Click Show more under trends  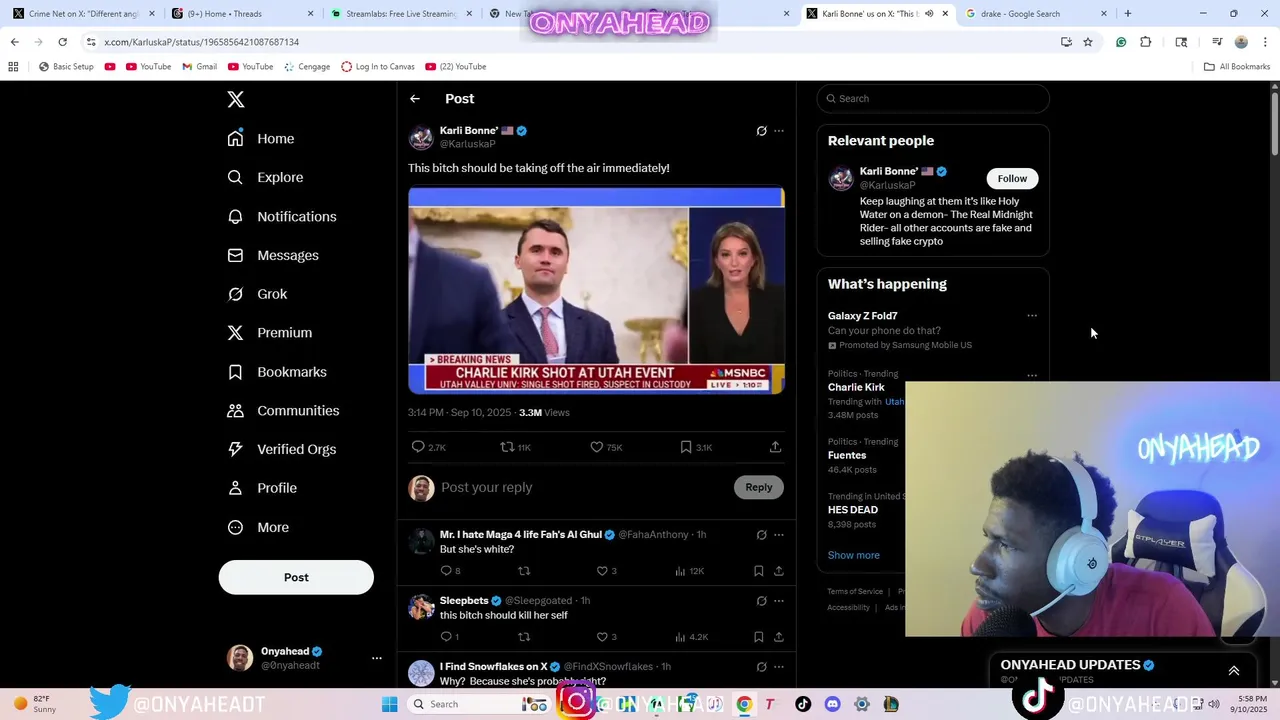click(854, 555)
